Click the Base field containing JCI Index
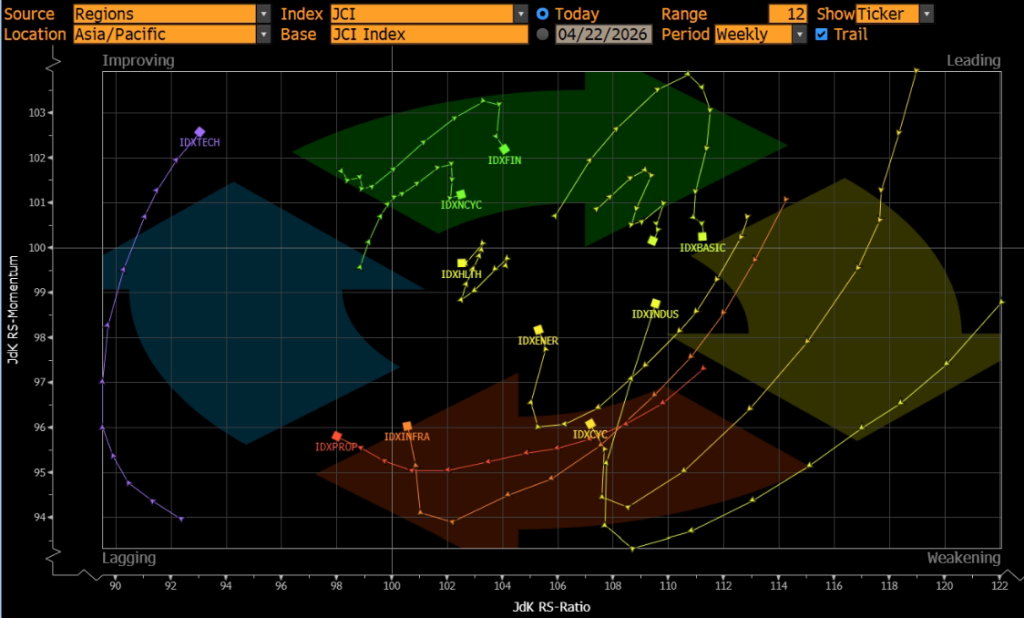 pyautogui.click(x=428, y=34)
